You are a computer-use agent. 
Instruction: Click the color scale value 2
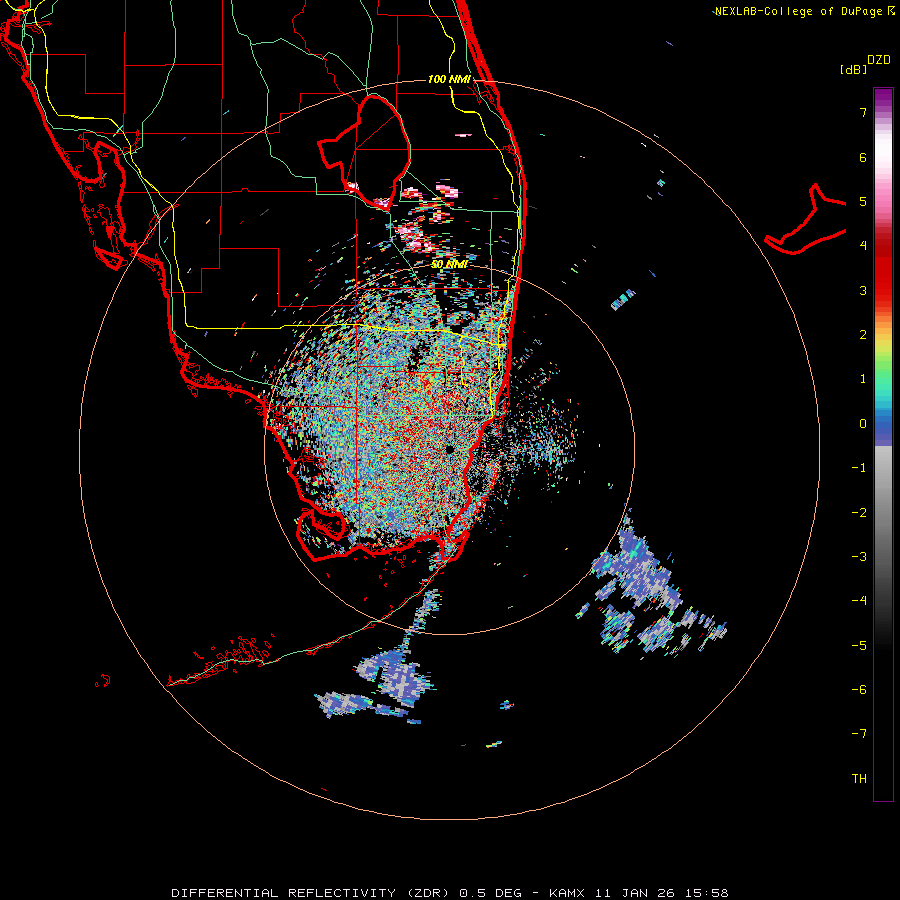tap(863, 335)
